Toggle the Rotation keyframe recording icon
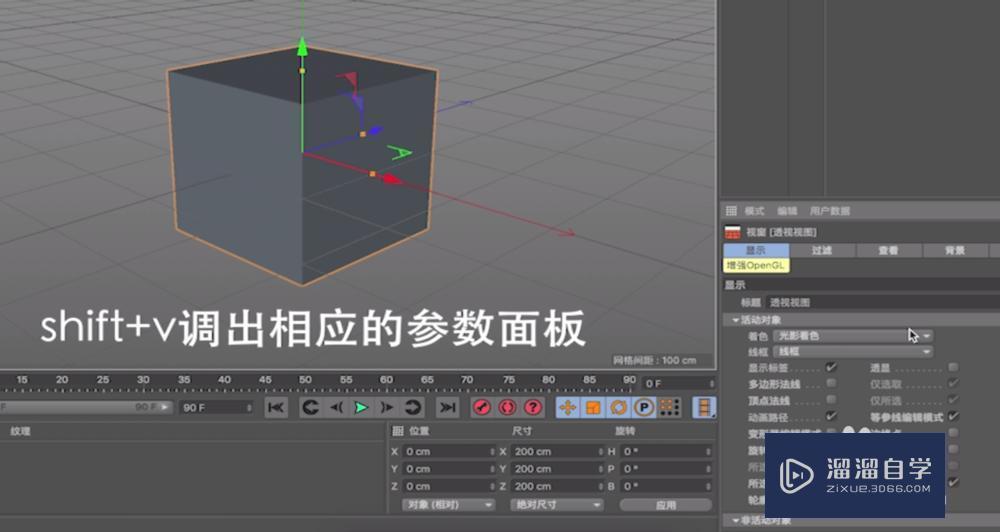 tap(618, 407)
